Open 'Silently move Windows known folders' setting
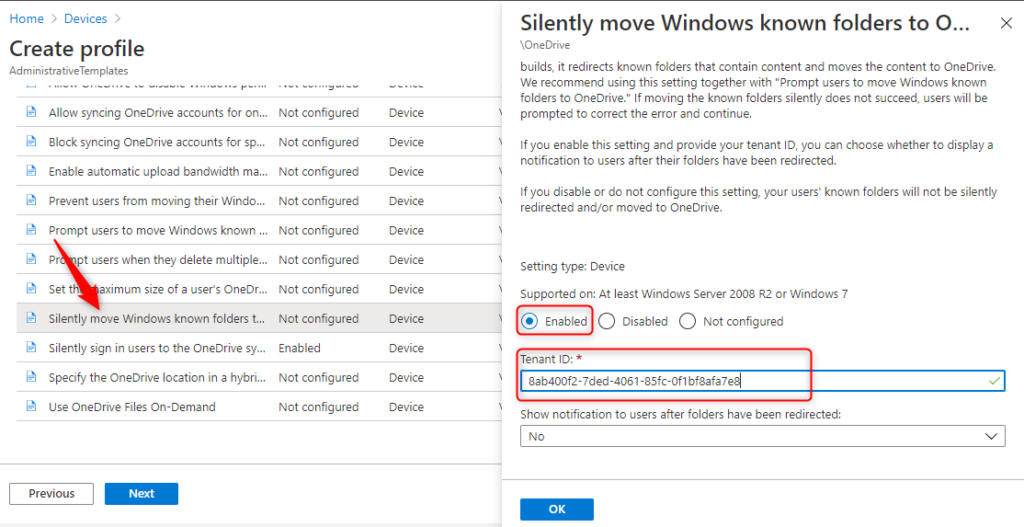 [157, 319]
